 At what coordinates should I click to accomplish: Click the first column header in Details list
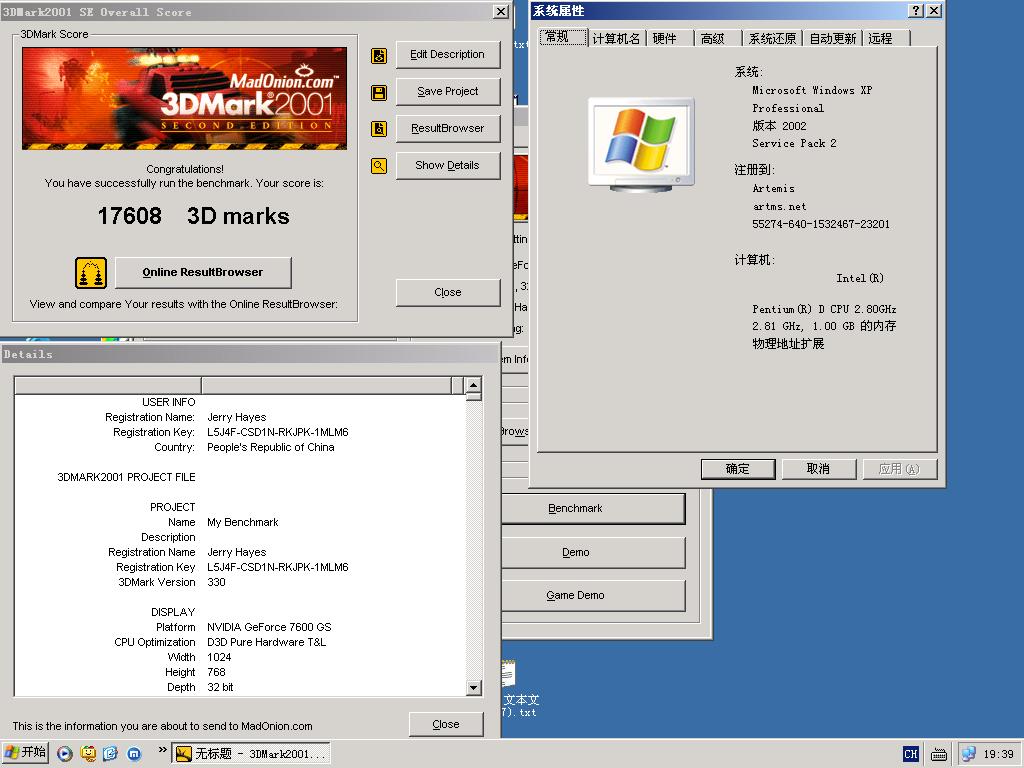coord(108,385)
